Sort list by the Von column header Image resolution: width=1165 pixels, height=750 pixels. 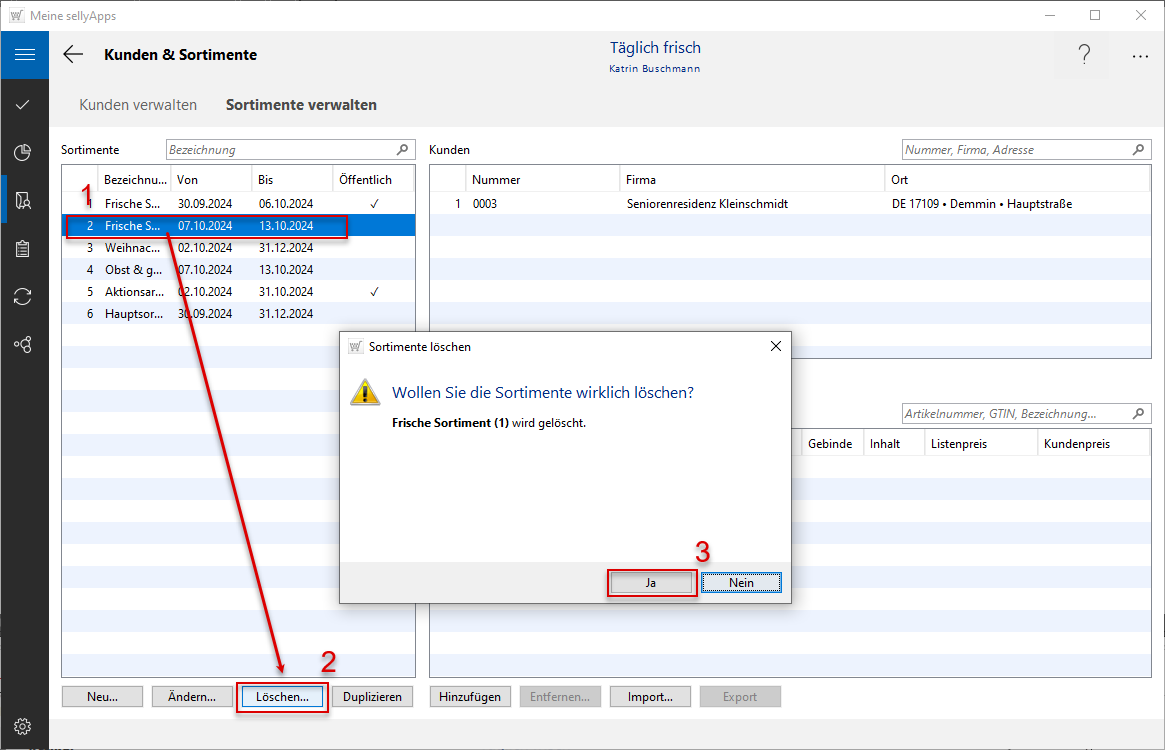pyautogui.click(x=210, y=180)
